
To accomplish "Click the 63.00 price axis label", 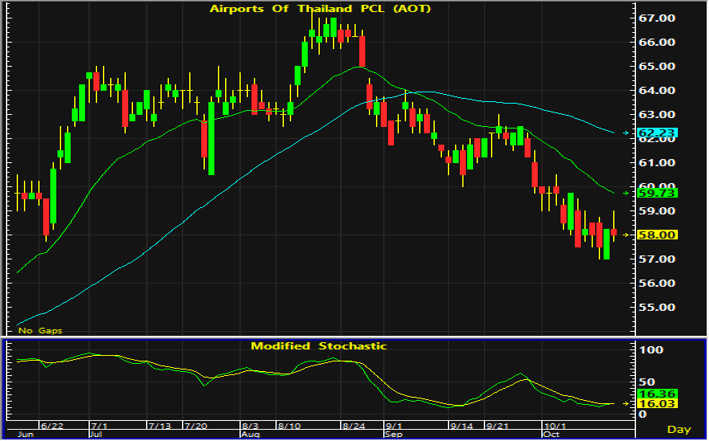I will (657, 114).
